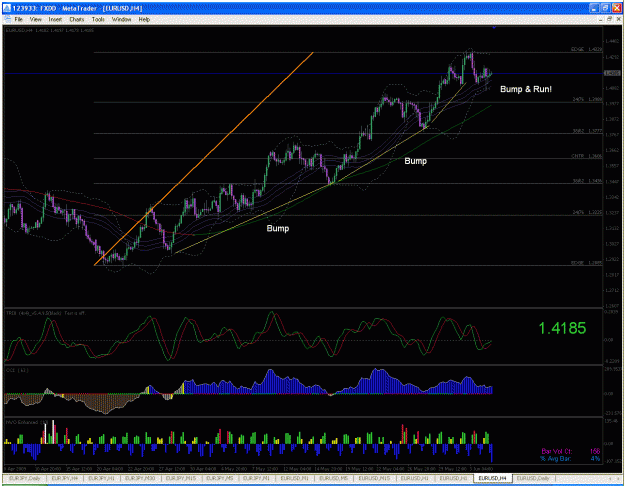625x486 pixels.
Task: Switch to the EURJPY,H4 chart tab
Action: [x=64, y=478]
